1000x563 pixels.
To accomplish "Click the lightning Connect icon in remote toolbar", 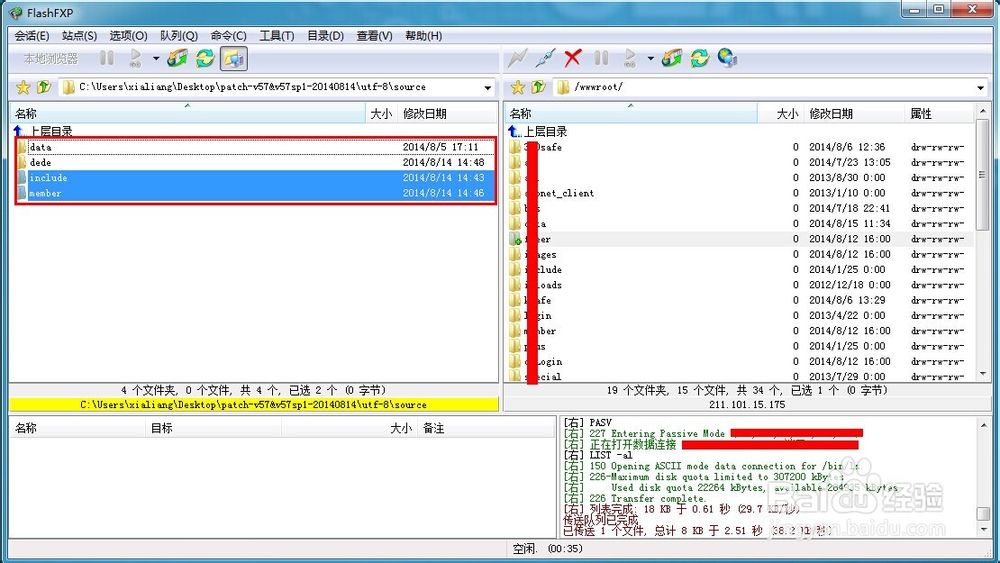I will click(517, 59).
